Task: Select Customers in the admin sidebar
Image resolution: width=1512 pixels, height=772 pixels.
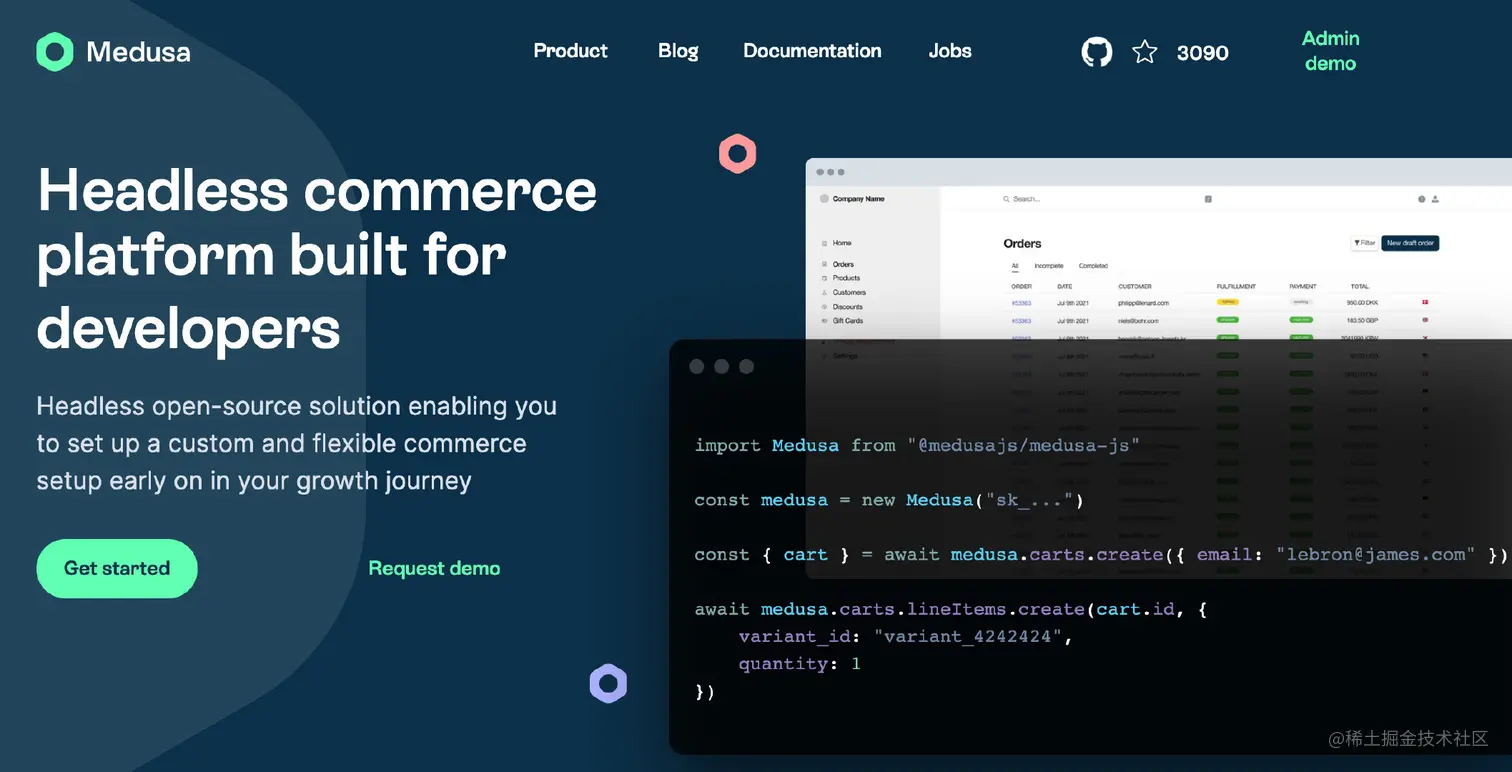Action: (849, 292)
